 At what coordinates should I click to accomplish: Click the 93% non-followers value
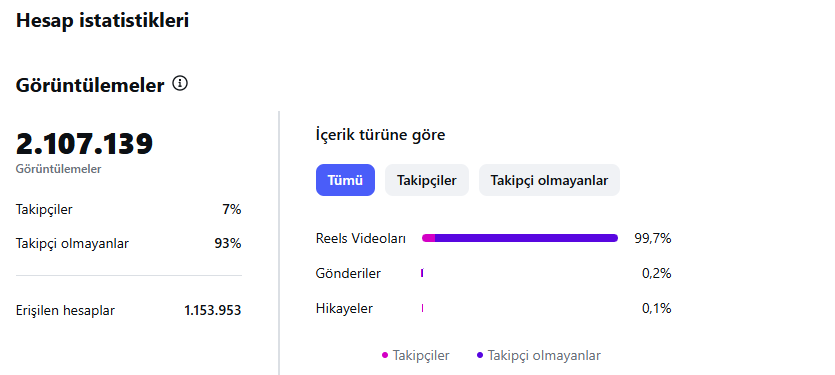coord(227,244)
